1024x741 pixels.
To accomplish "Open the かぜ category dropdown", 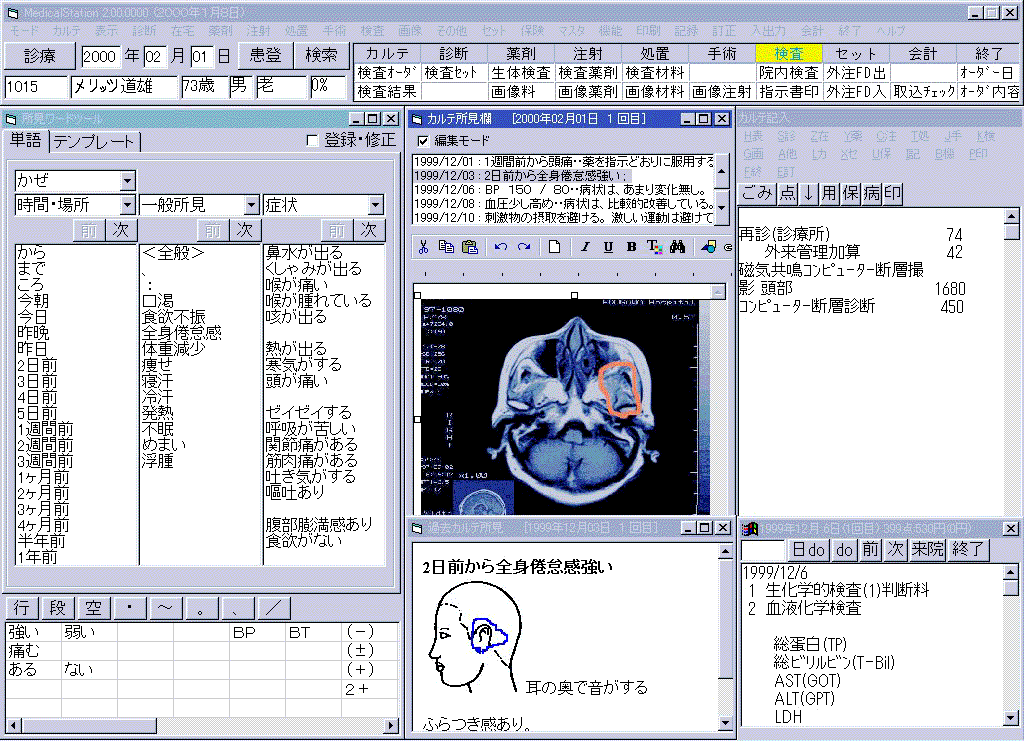I will (127, 181).
